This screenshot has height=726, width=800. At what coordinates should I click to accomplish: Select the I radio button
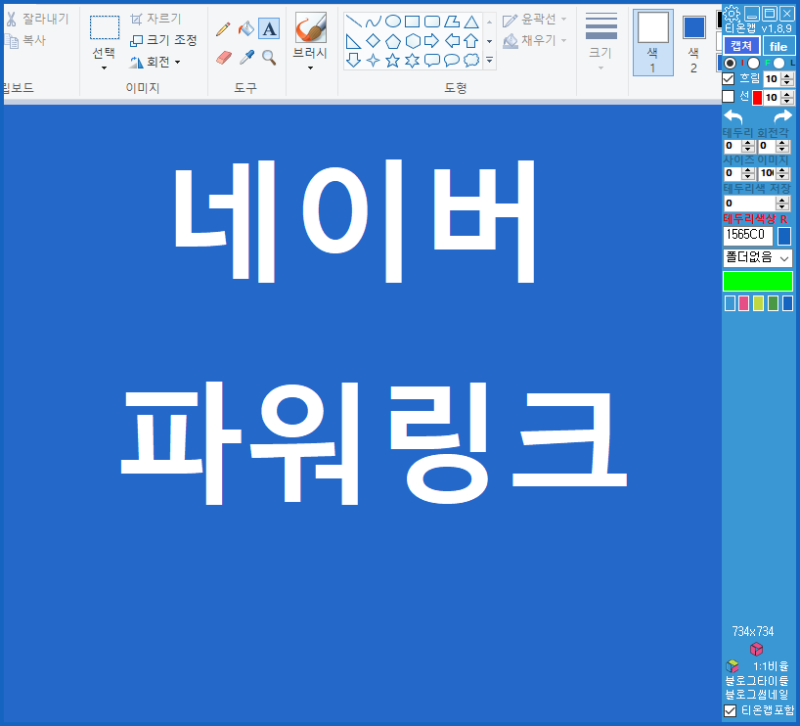point(730,63)
